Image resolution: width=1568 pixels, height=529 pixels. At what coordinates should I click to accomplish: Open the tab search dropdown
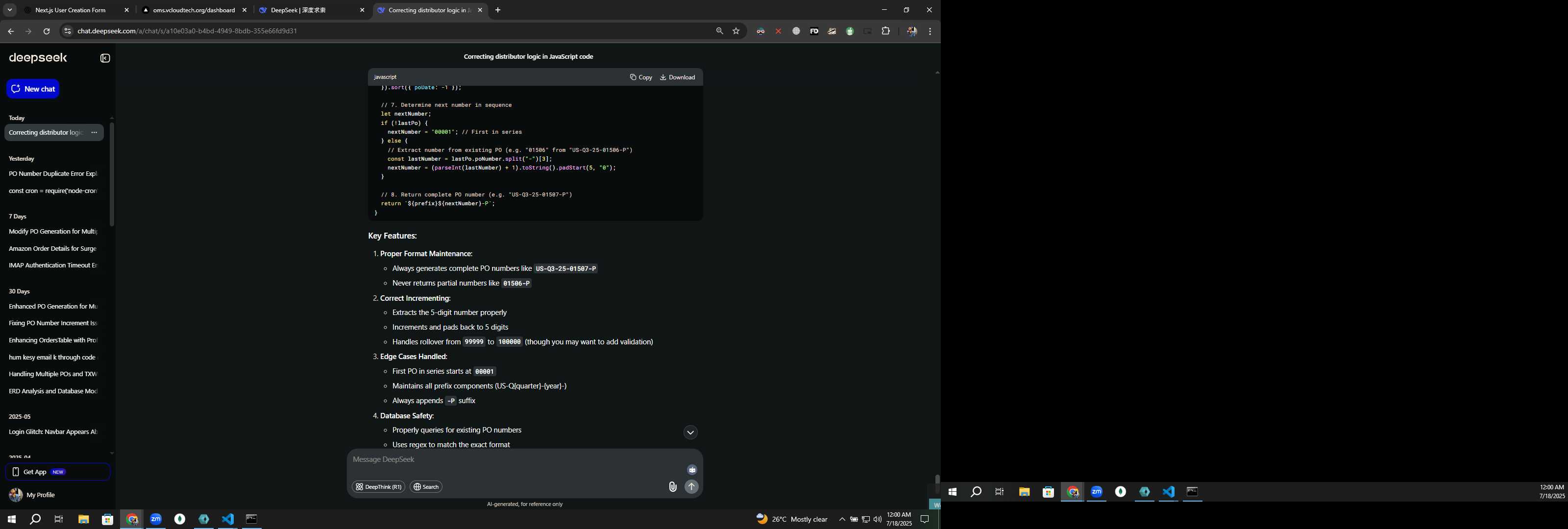10,10
